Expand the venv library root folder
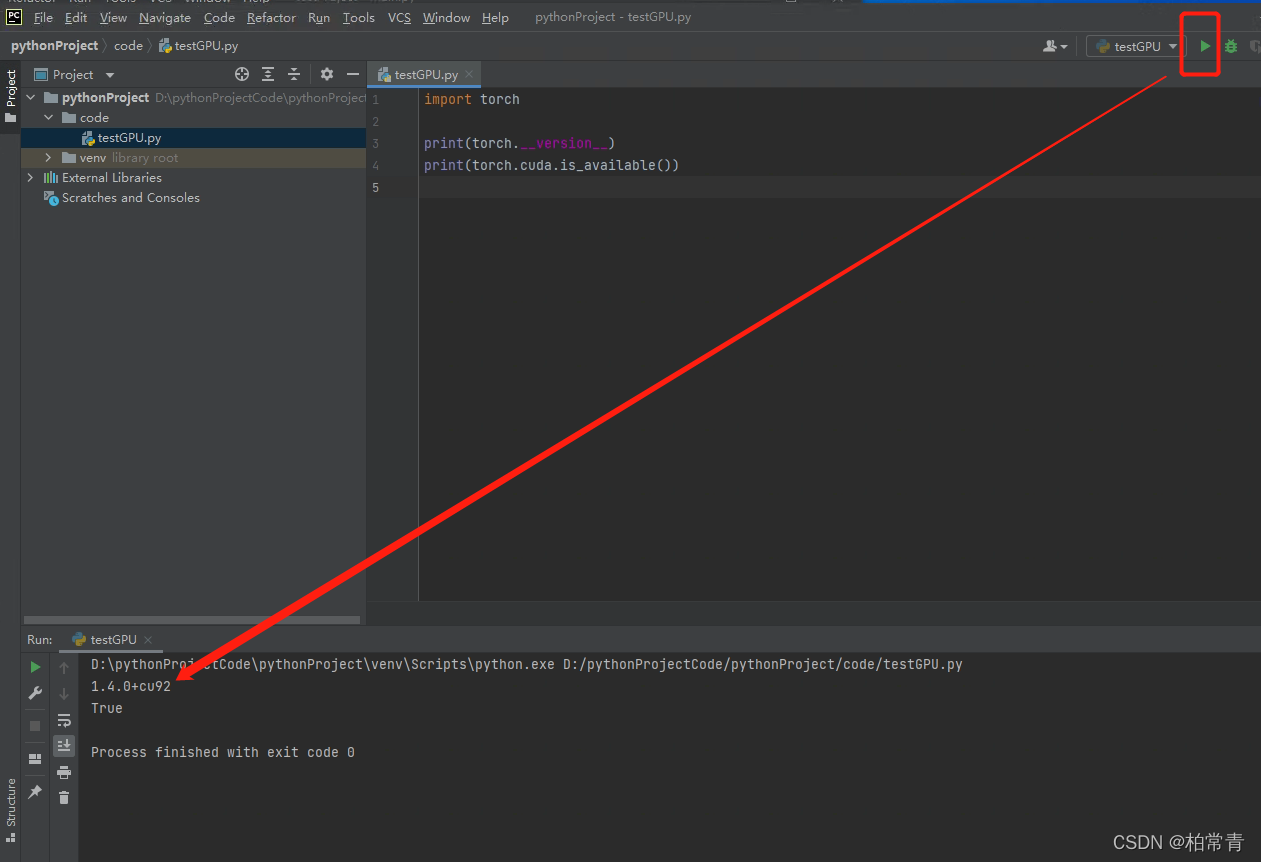 pyautogui.click(x=49, y=157)
